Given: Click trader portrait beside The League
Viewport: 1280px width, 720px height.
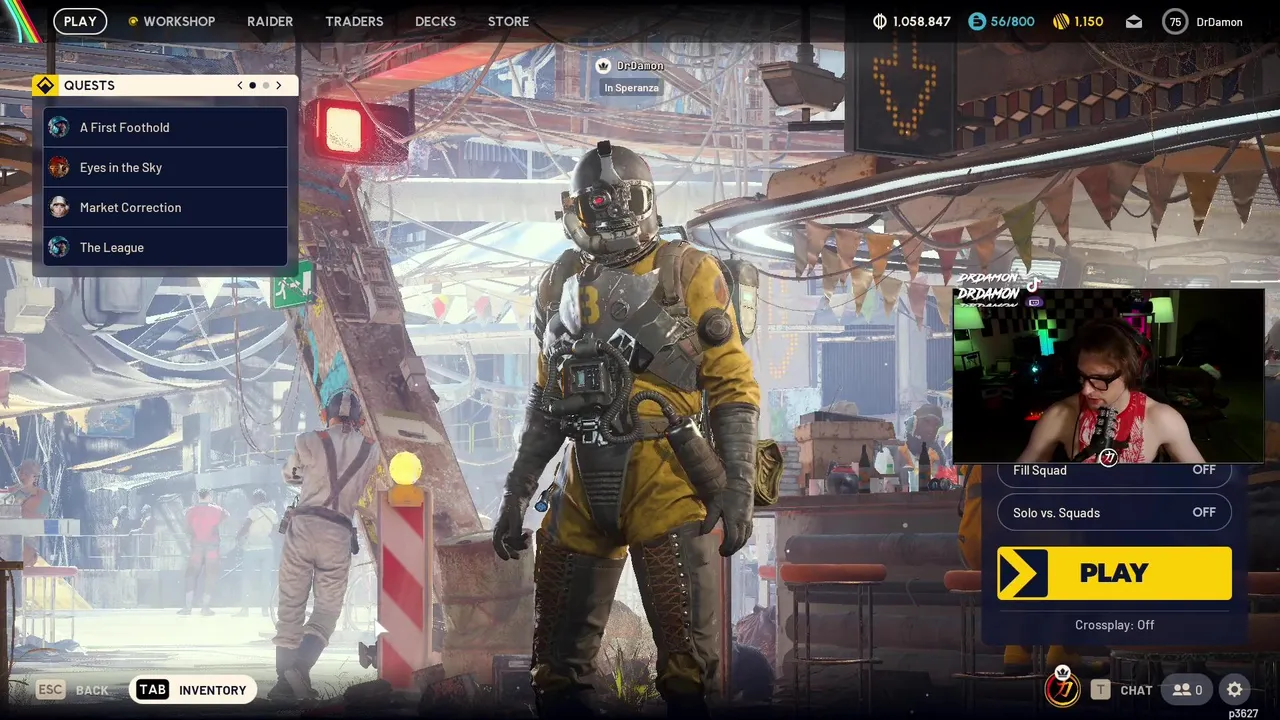Looking at the screenshot, I should point(59,247).
